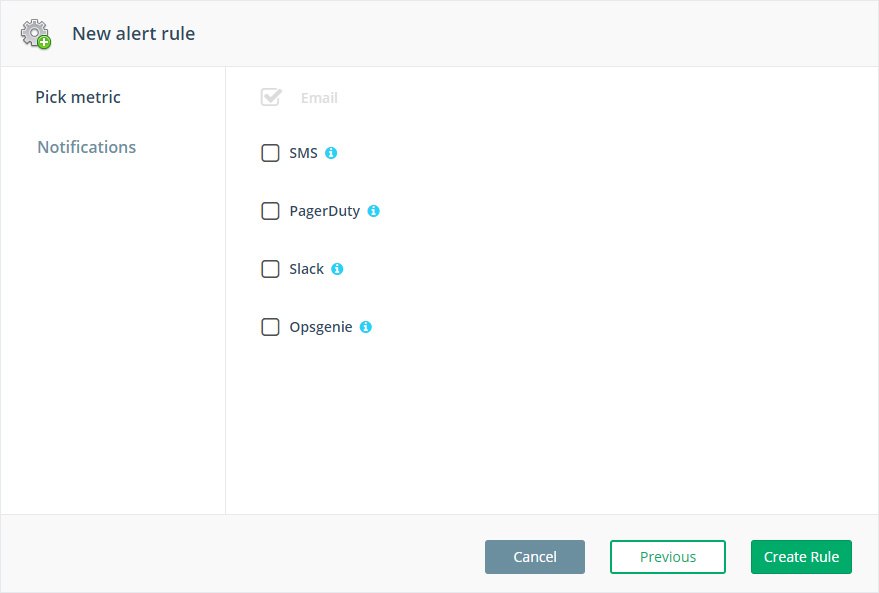Image resolution: width=879 pixels, height=593 pixels.
Task: Show the Opsgenie info icon details
Action: pyautogui.click(x=365, y=327)
